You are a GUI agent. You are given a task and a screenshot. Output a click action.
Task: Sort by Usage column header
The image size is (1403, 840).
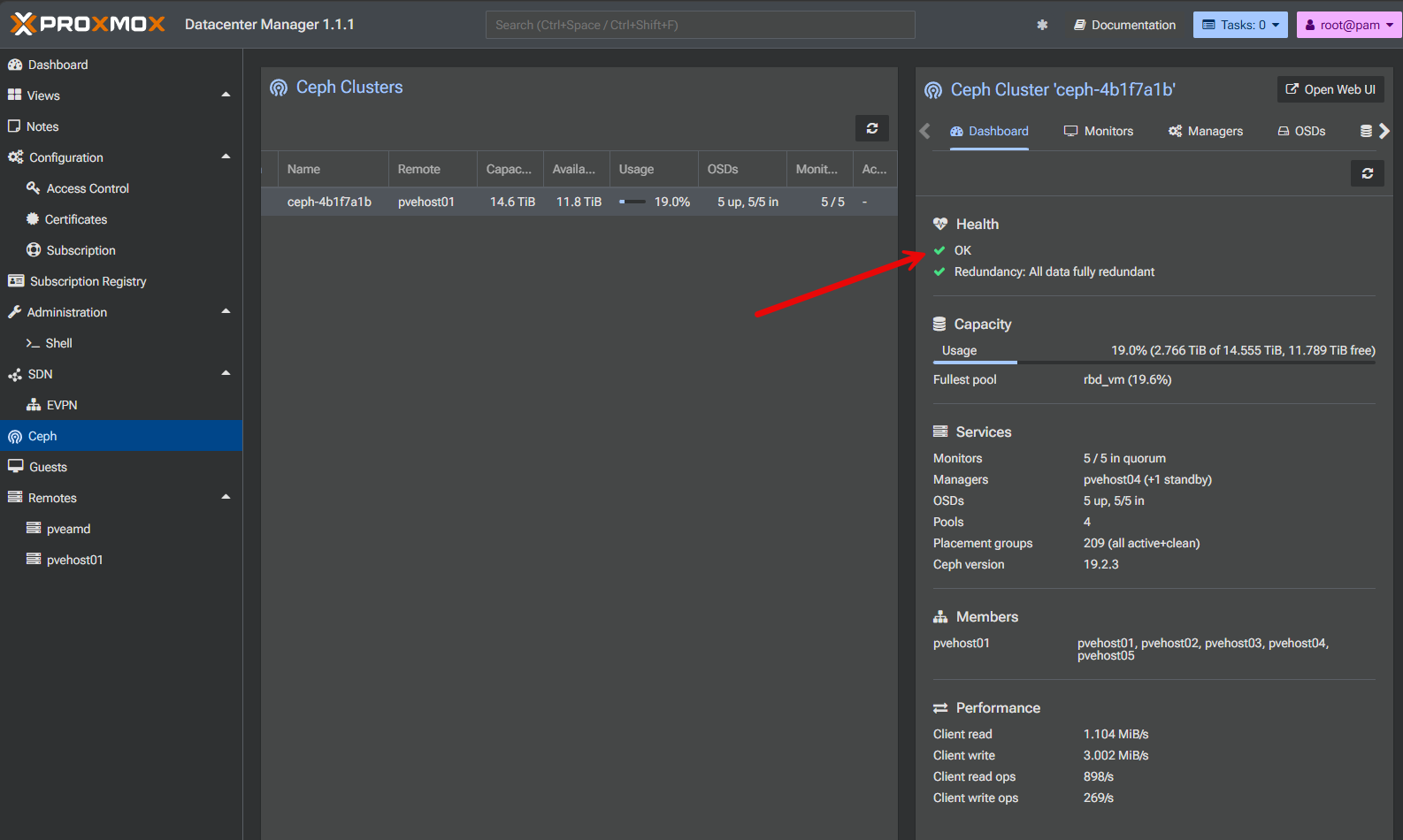654,169
